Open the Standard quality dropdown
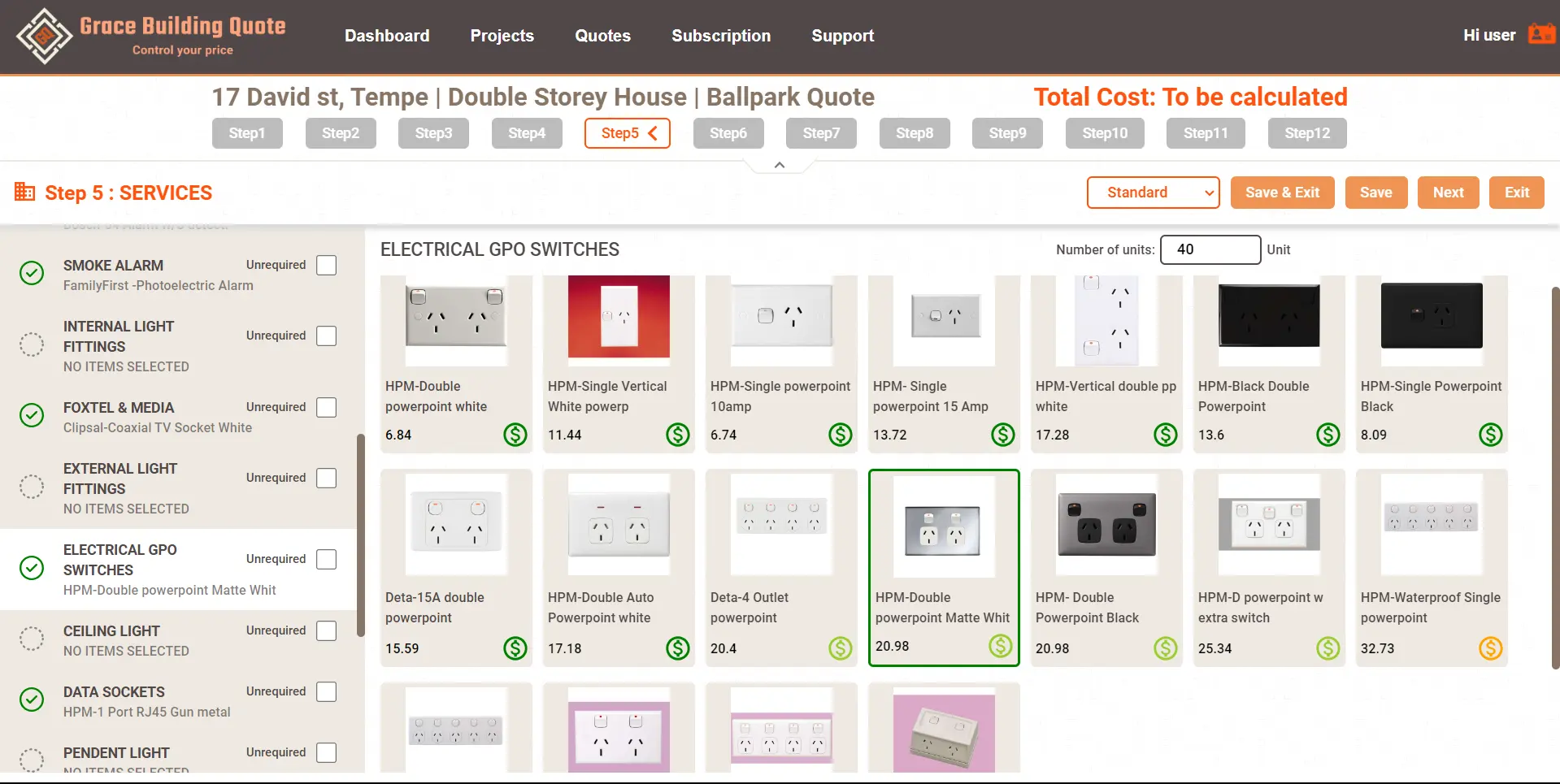This screenshot has height=784, width=1560. click(1153, 193)
